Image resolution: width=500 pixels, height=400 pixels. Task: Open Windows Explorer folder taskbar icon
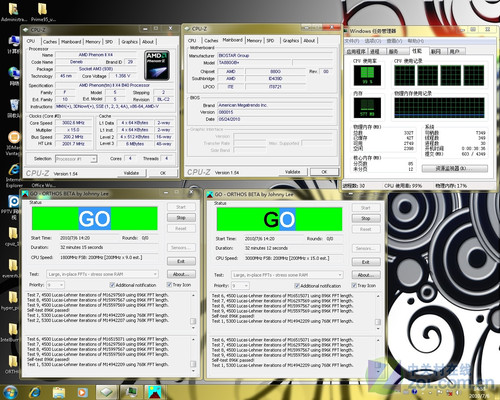coord(59,393)
